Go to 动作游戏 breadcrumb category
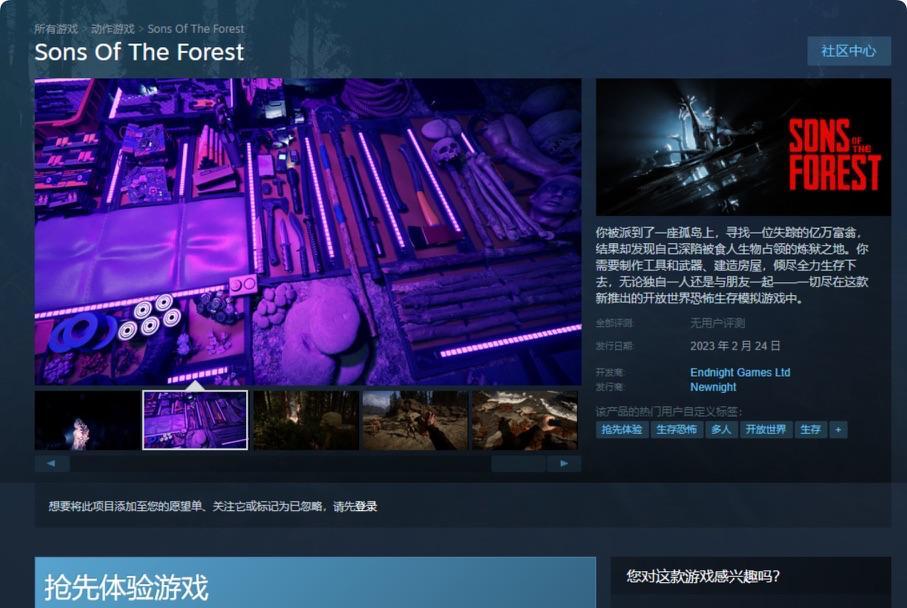The image size is (907, 608). pyautogui.click(x=113, y=29)
